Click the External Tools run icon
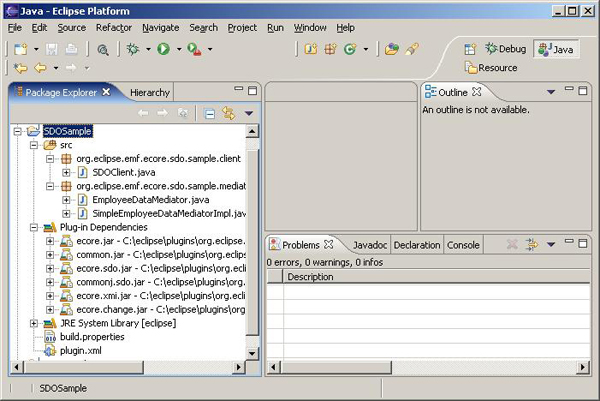Image resolution: width=600 pixels, height=401 pixels. pos(194,49)
